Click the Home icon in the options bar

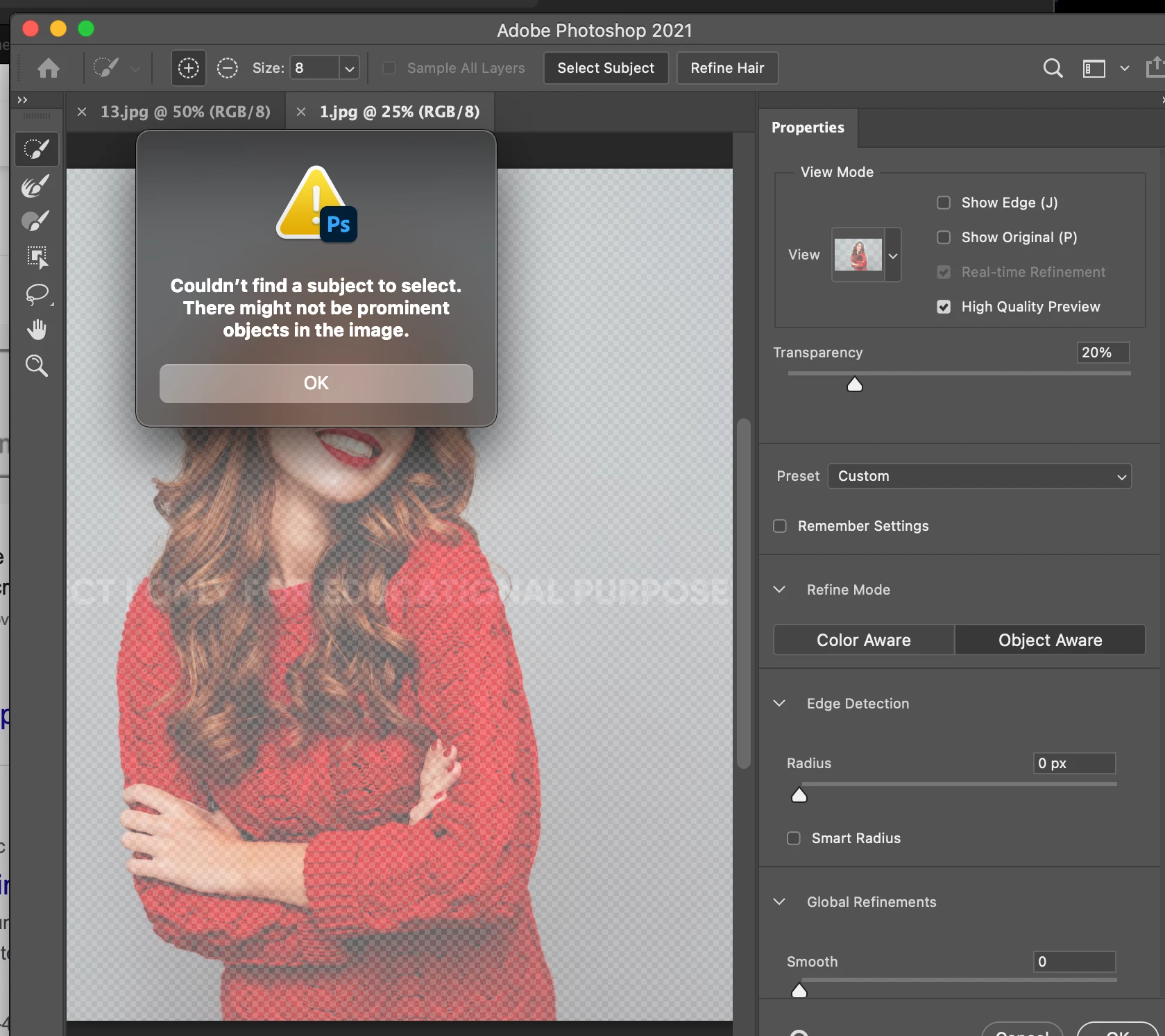[x=49, y=68]
